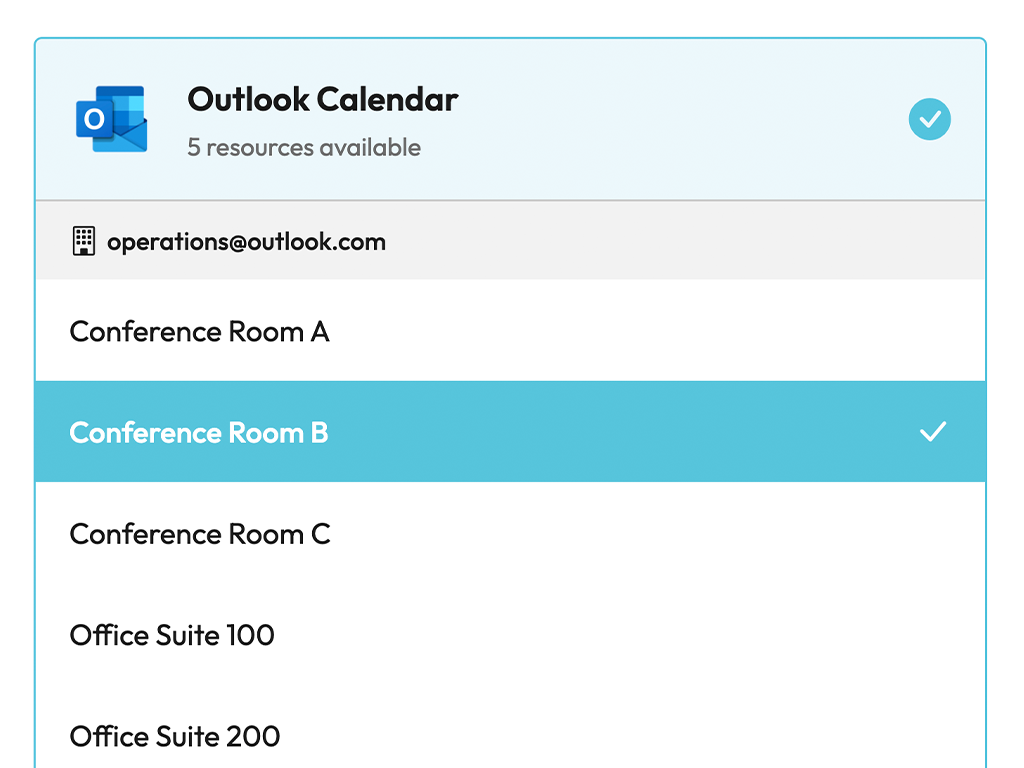Click empty teal area of highlighted row
Viewport: 1024px width, 768px height.
[620, 432]
